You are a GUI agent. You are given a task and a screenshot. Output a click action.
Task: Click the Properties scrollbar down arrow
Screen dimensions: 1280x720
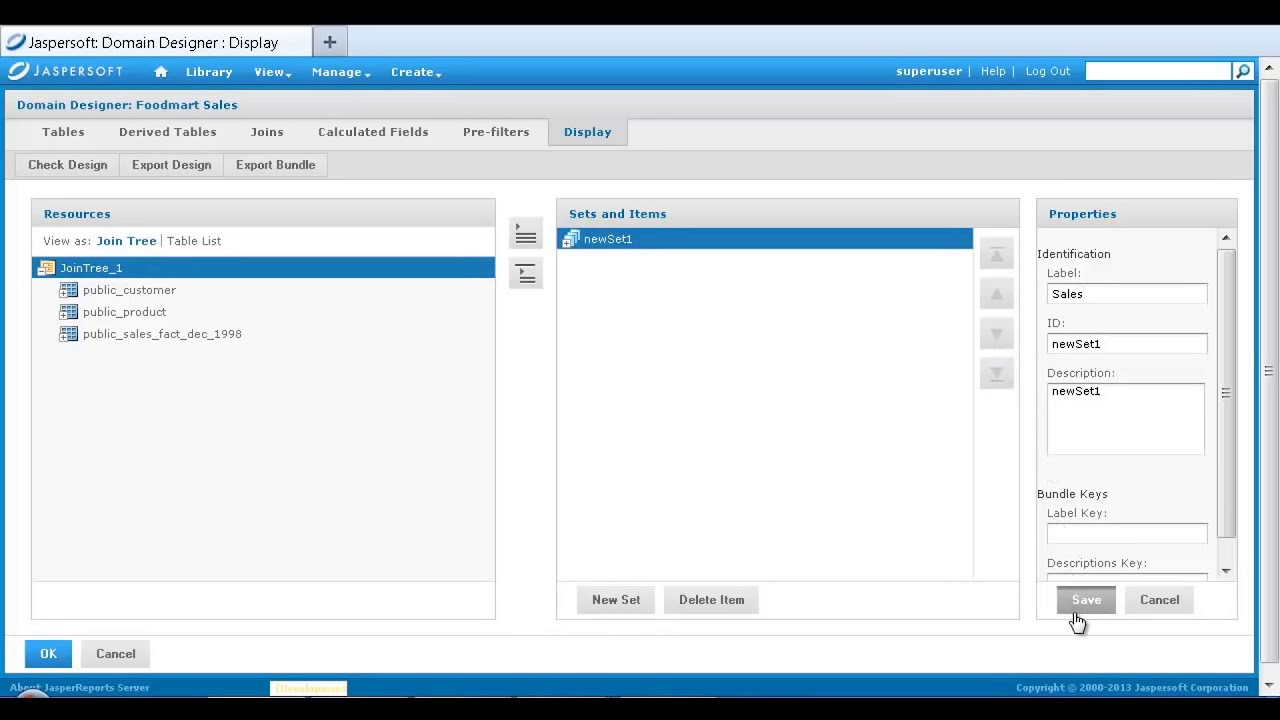[1226, 571]
